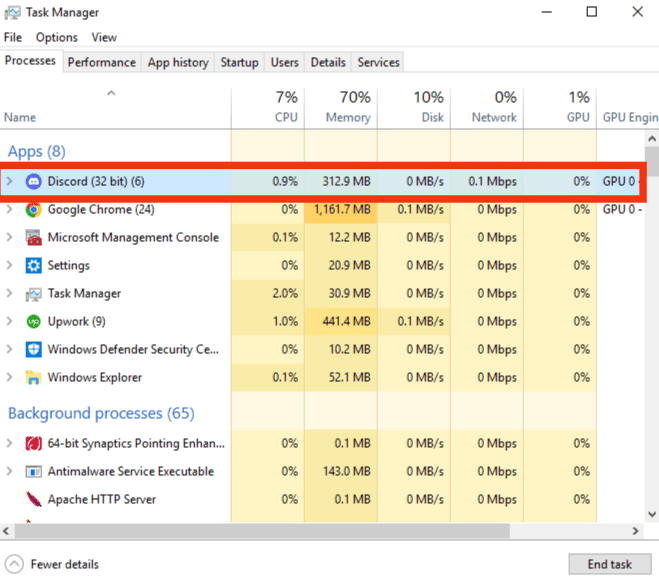The width and height of the screenshot is (659, 581).
Task: Switch to the Services tab
Action: pyautogui.click(x=378, y=62)
